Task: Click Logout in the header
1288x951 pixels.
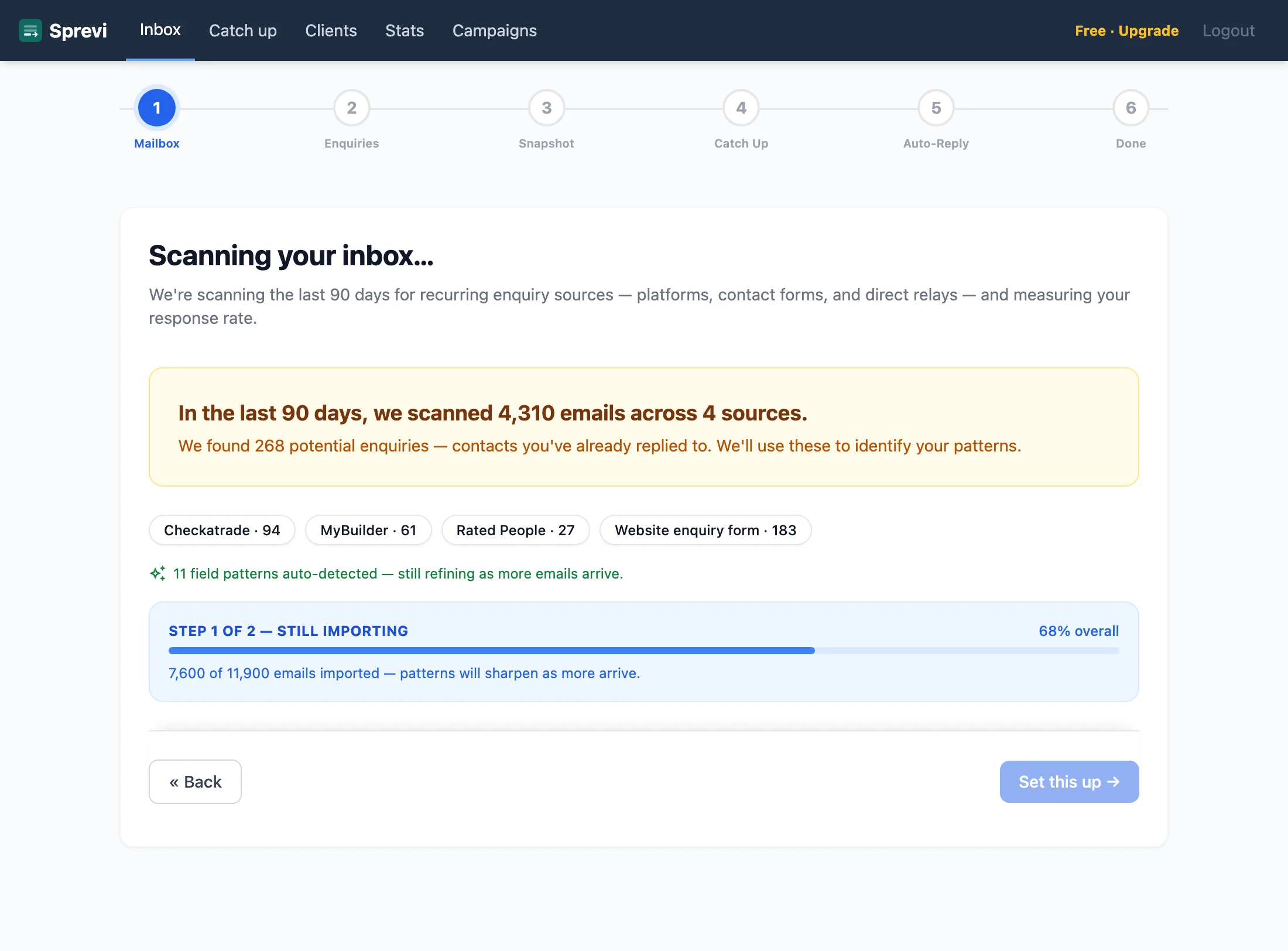Action: pyautogui.click(x=1228, y=30)
